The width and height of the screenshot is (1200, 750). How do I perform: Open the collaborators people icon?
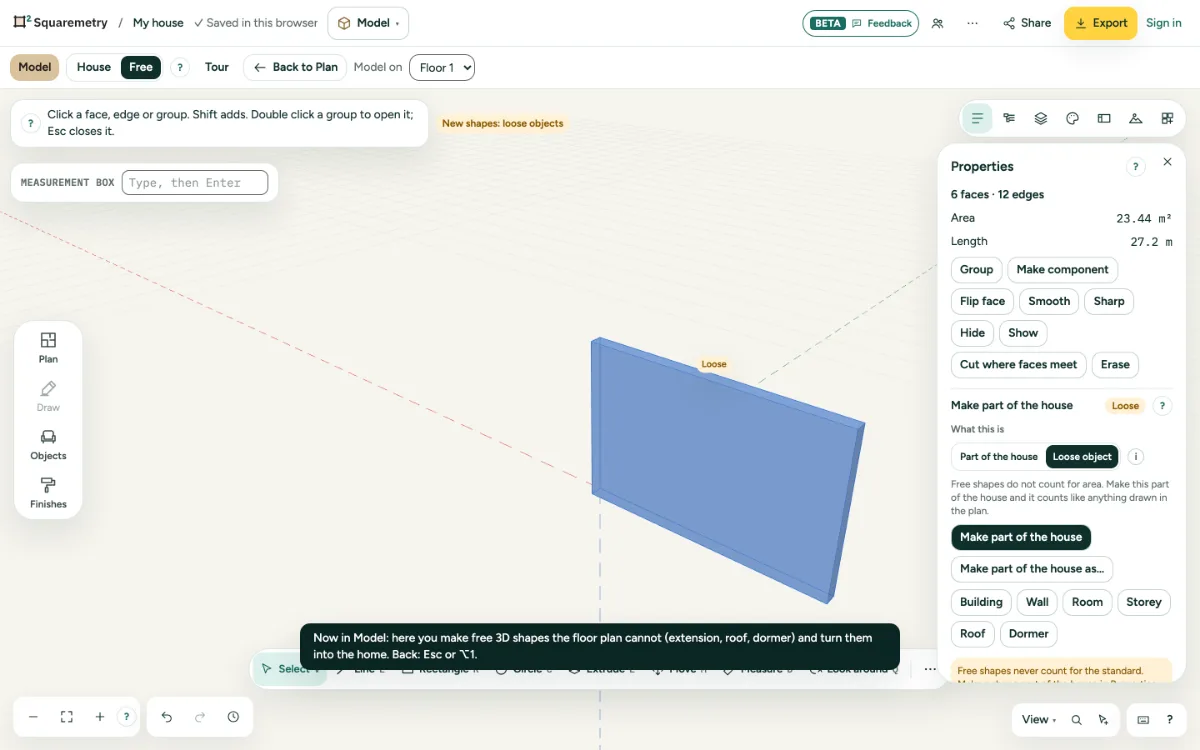click(937, 23)
